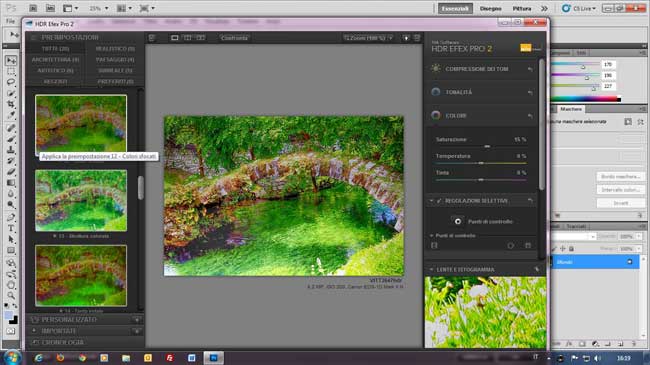The height and width of the screenshot is (365, 650).
Task: Click Disegno workspace button
Action: pos(490,8)
